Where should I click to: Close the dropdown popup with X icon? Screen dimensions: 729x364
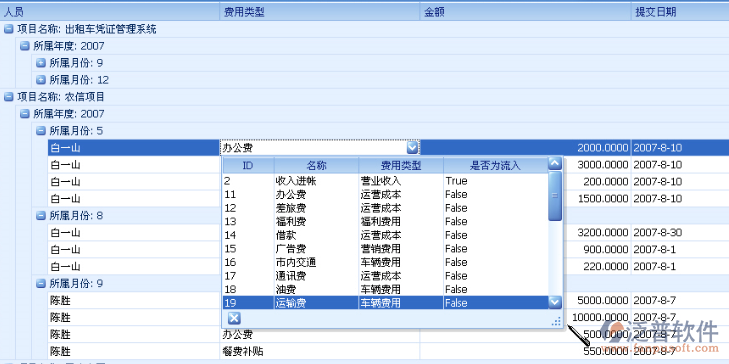[x=234, y=318]
